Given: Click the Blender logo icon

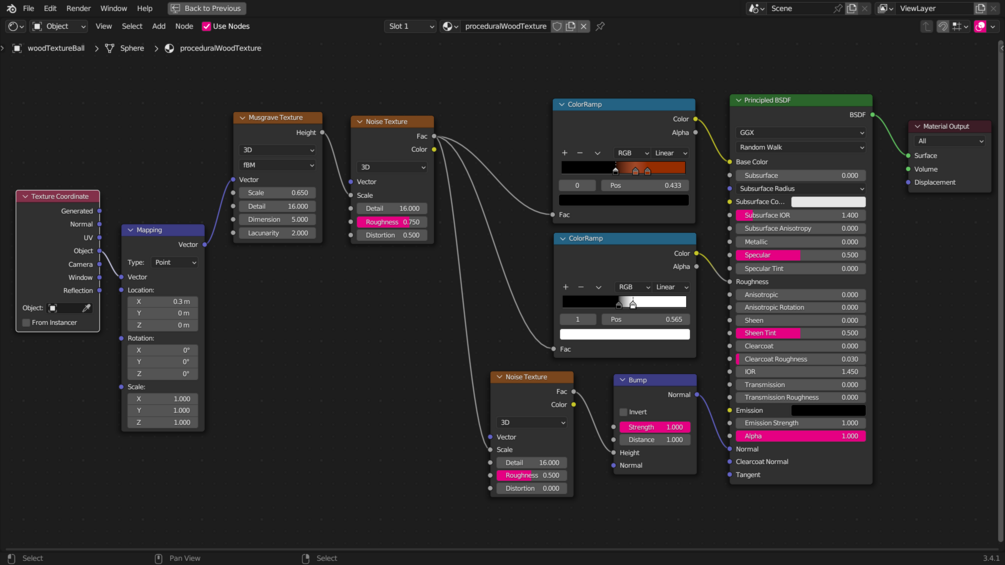Looking at the screenshot, I should click(11, 8).
